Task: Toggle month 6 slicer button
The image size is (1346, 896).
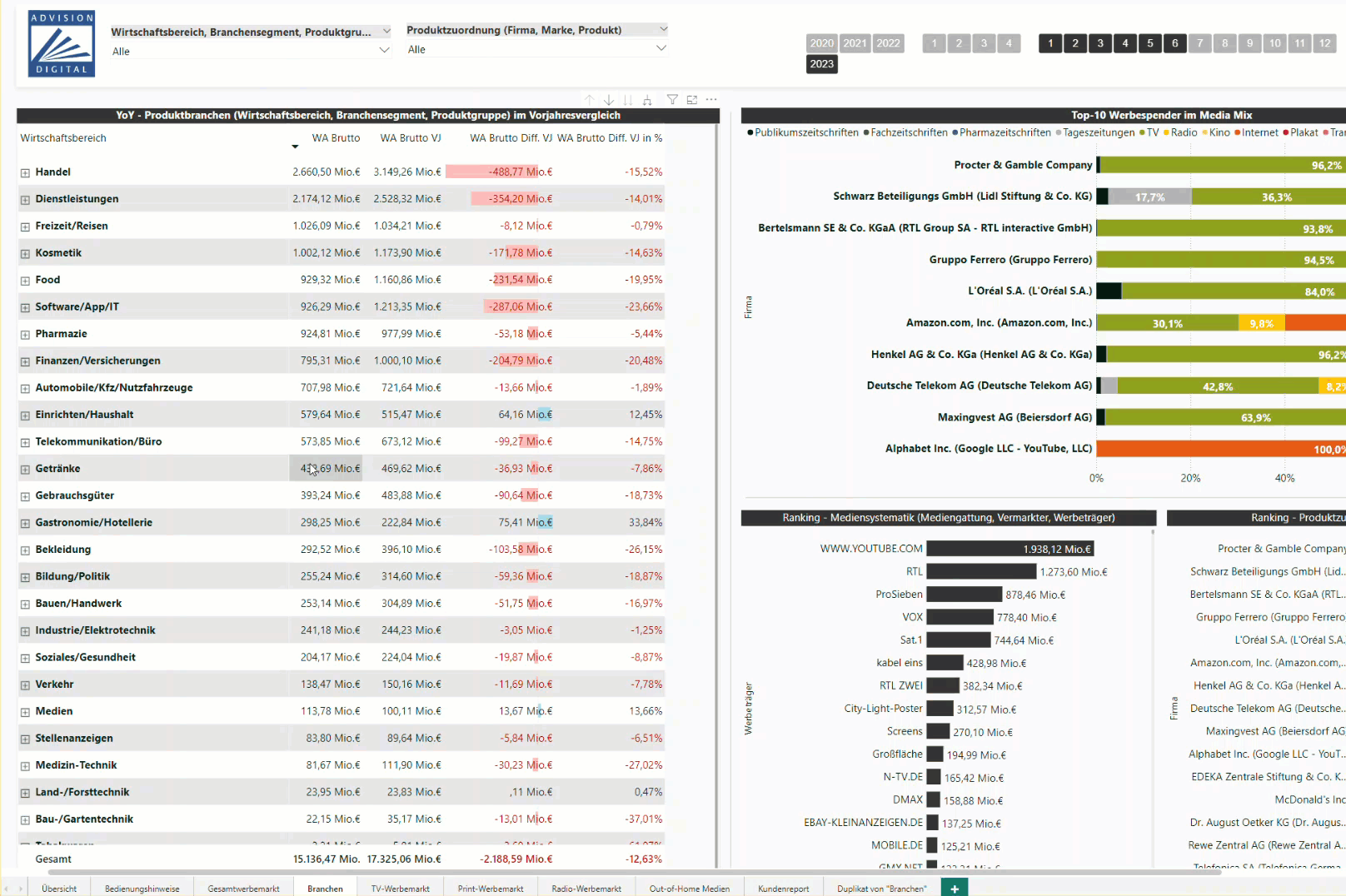Action: [1175, 43]
